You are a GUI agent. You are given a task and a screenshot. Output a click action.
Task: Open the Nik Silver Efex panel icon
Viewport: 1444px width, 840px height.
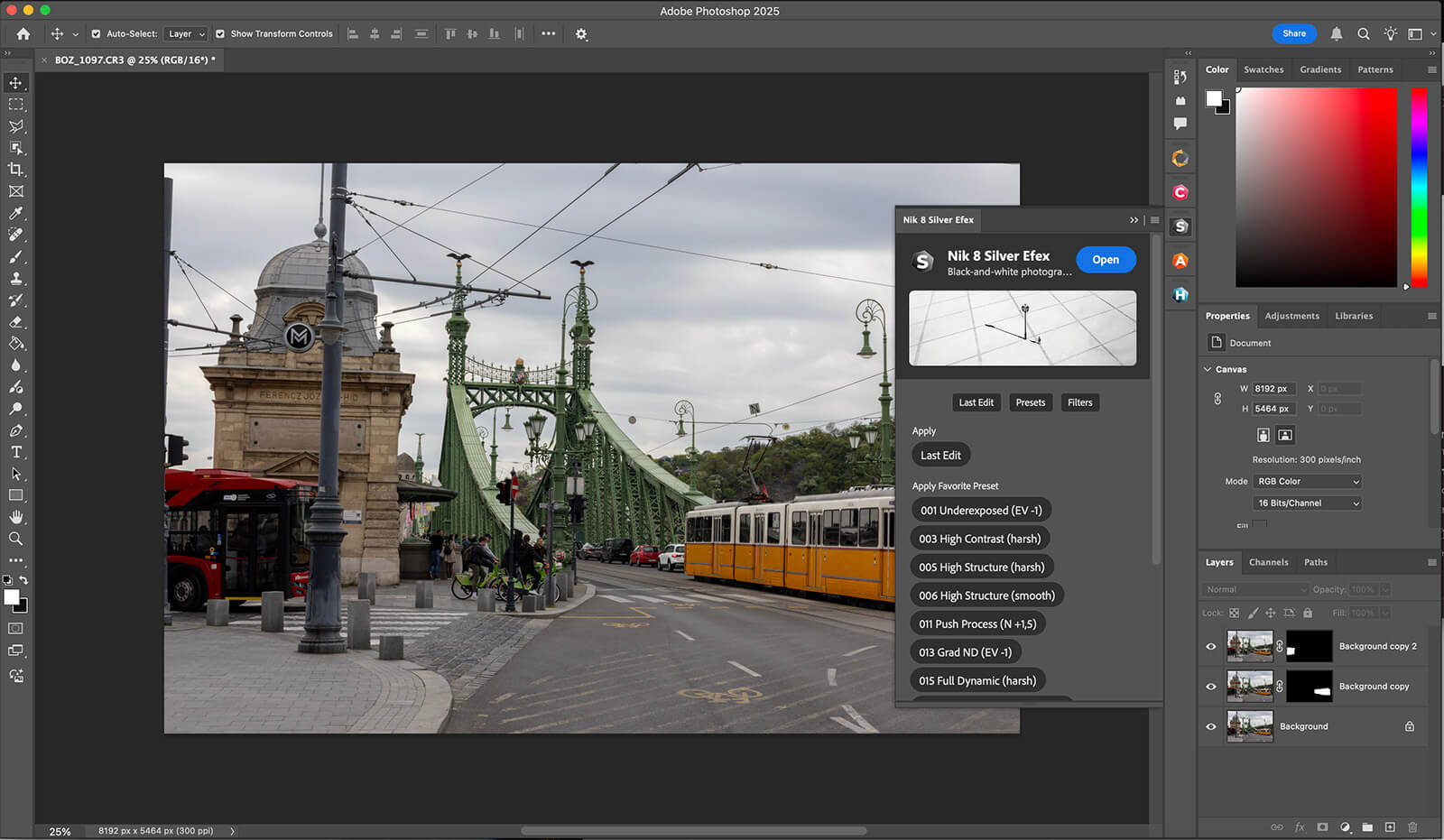coord(1180,226)
